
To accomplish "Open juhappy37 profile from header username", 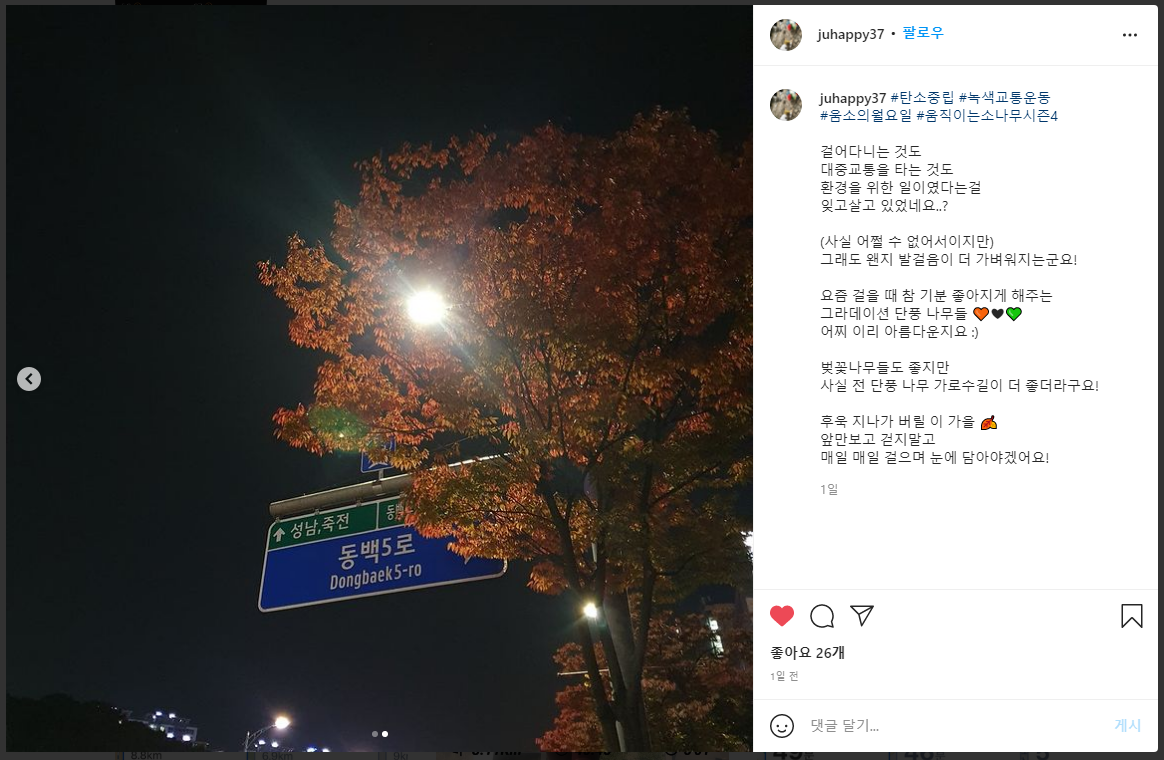I will tap(850, 34).
